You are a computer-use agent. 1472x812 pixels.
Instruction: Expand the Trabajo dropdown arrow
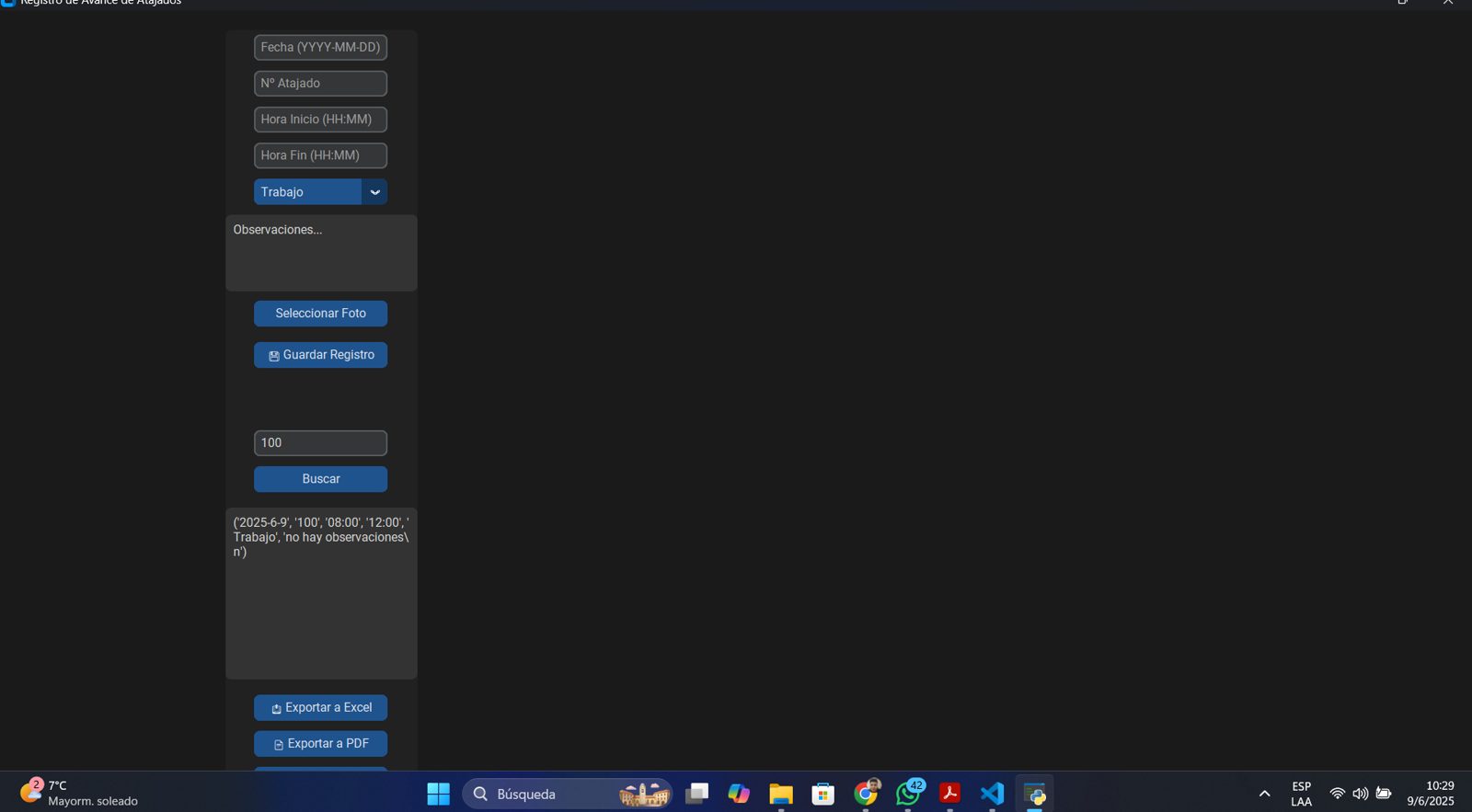[x=374, y=192]
